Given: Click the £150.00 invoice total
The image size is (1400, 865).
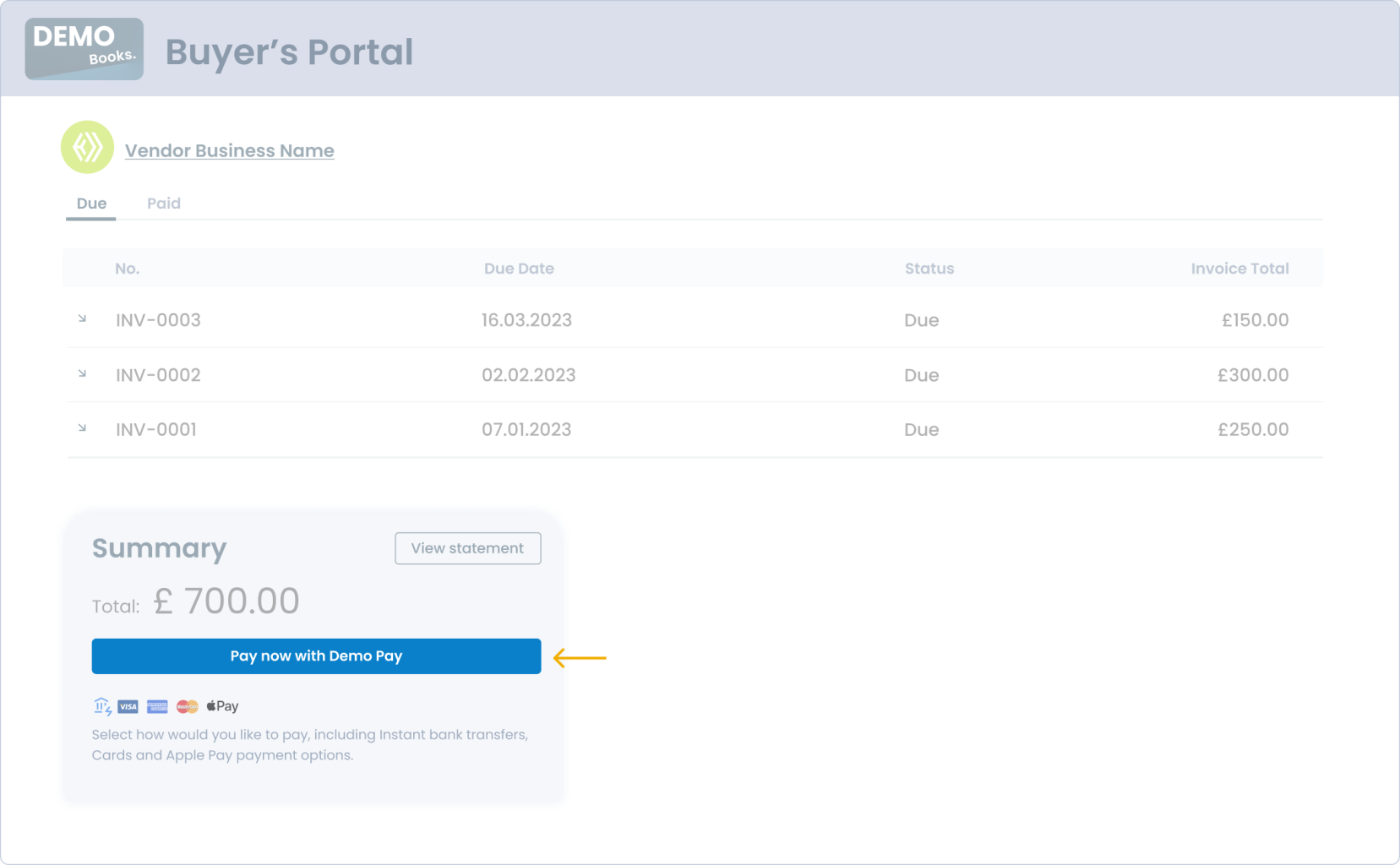Looking at the screenshot, I should [x=1255, y=320].
